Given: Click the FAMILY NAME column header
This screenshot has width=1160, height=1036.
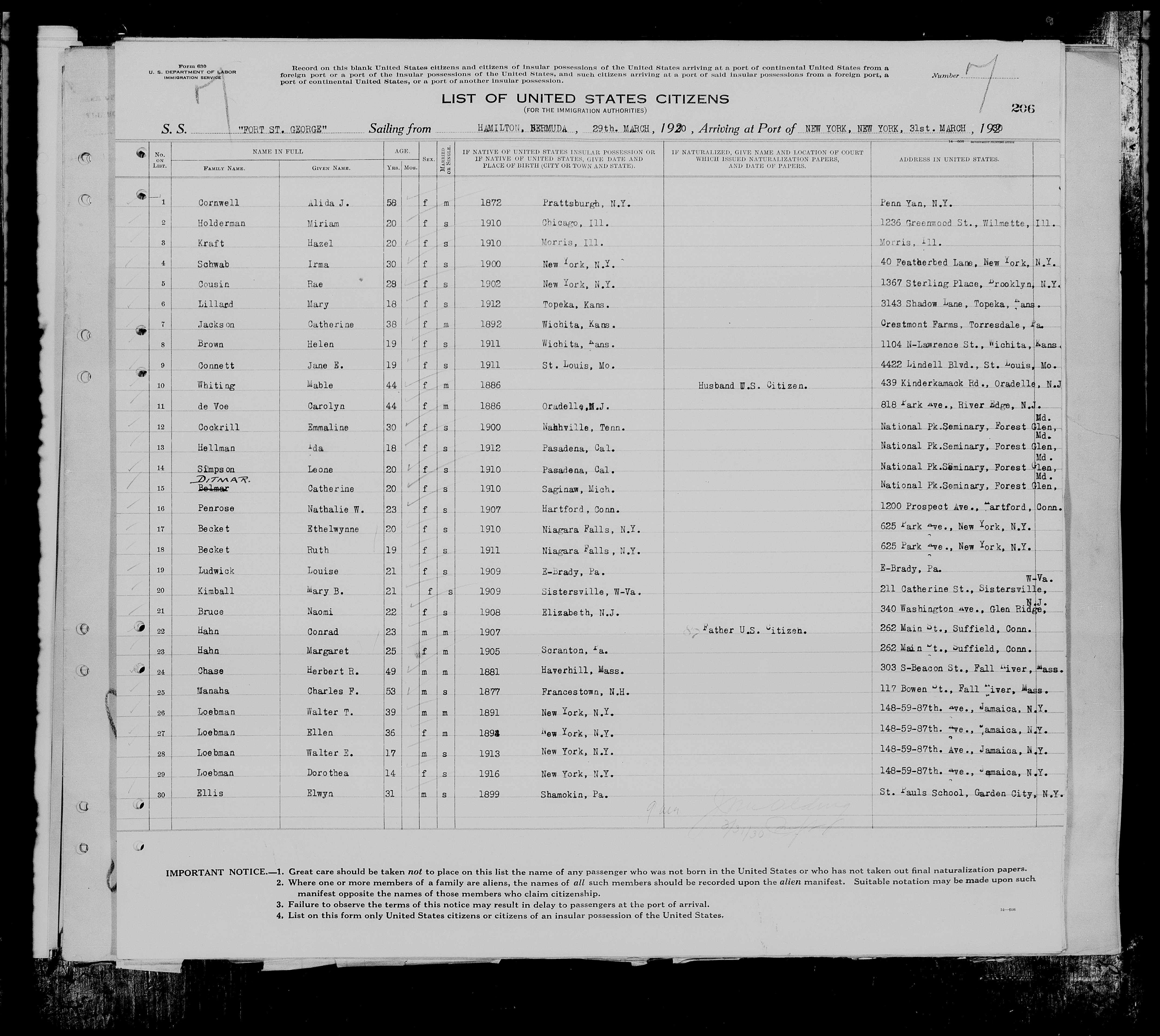Looking at the screenshot, I should tap(224, 169).
